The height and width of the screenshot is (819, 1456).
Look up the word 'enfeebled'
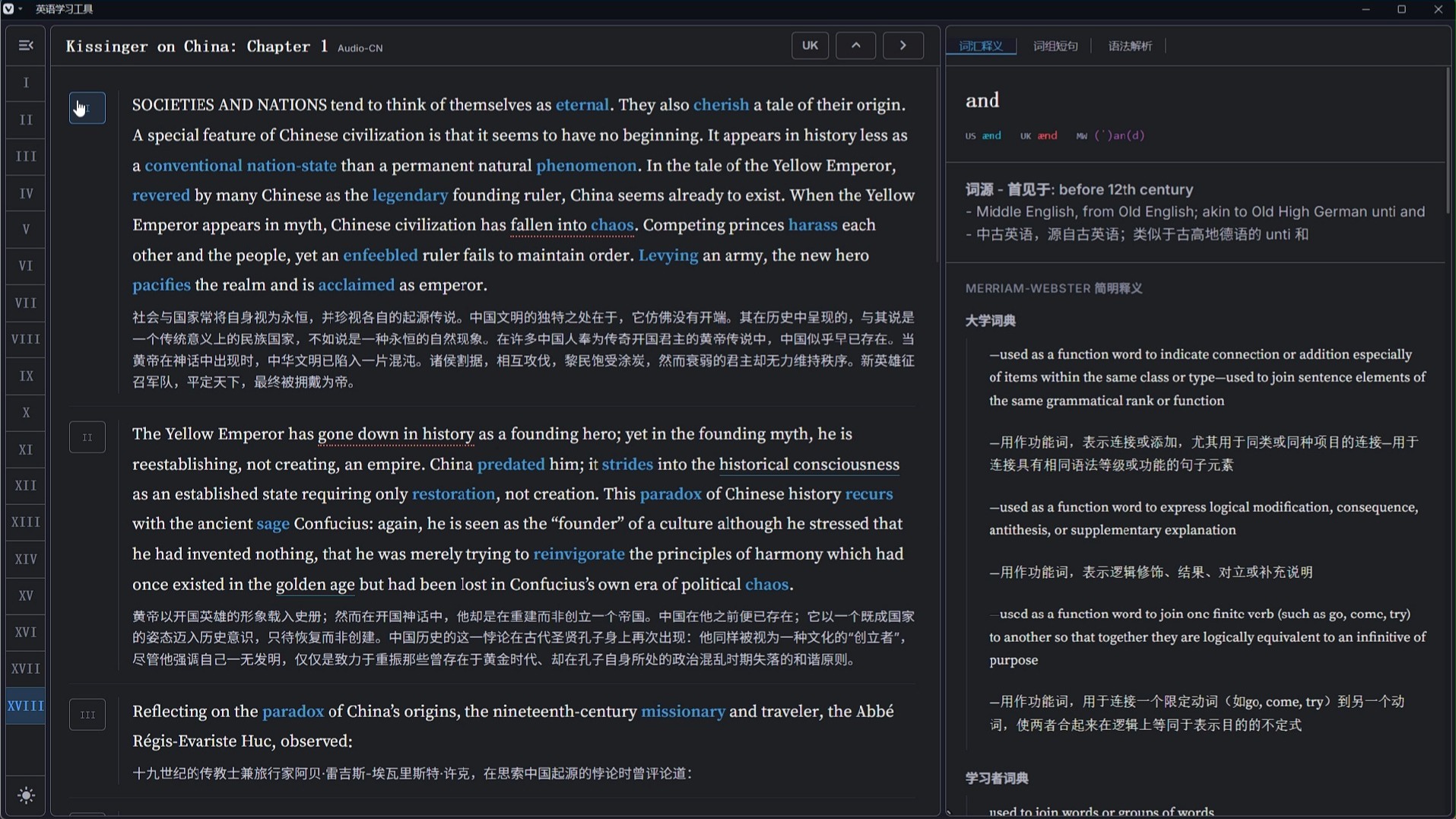(380, 256)
